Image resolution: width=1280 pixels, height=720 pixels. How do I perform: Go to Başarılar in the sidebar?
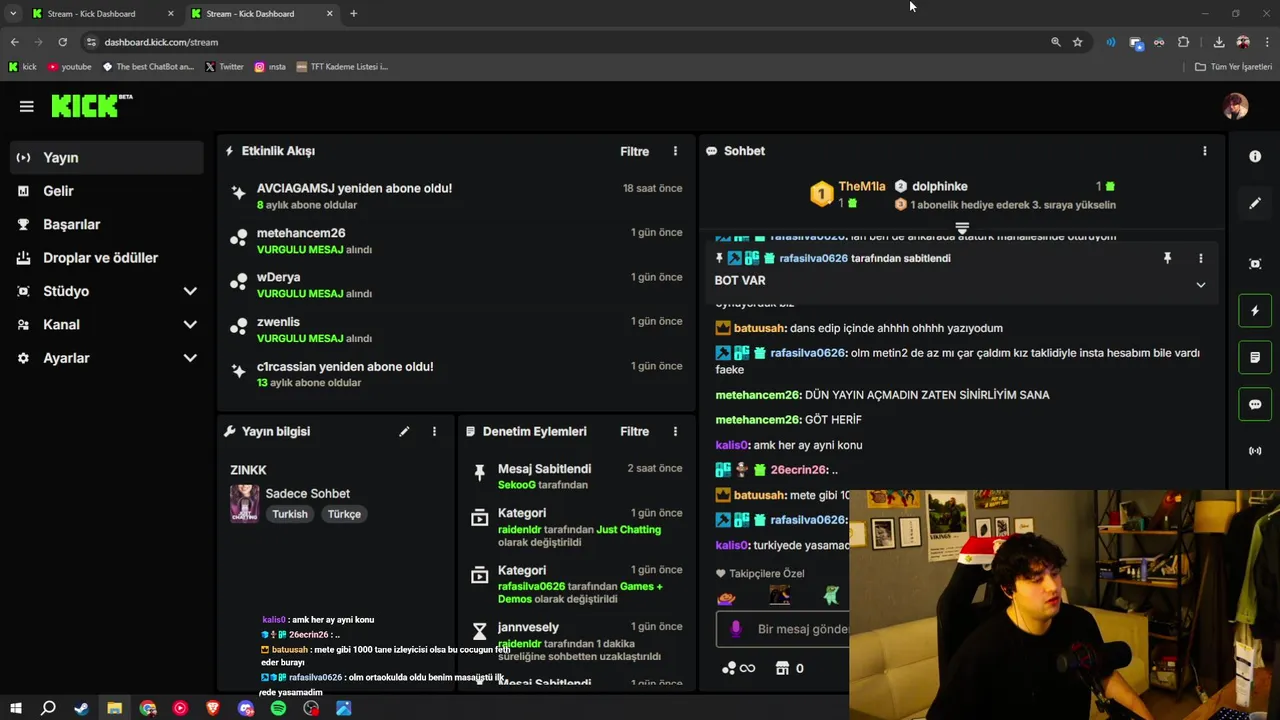(107, 224)
